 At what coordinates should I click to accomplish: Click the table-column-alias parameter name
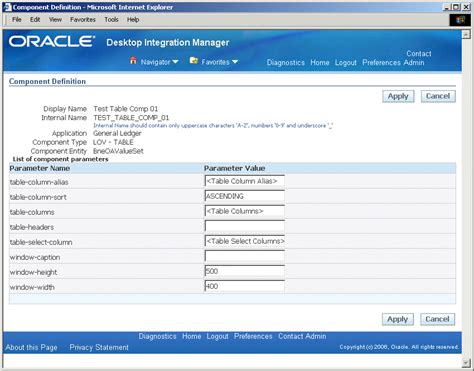(x=39, y=182)
